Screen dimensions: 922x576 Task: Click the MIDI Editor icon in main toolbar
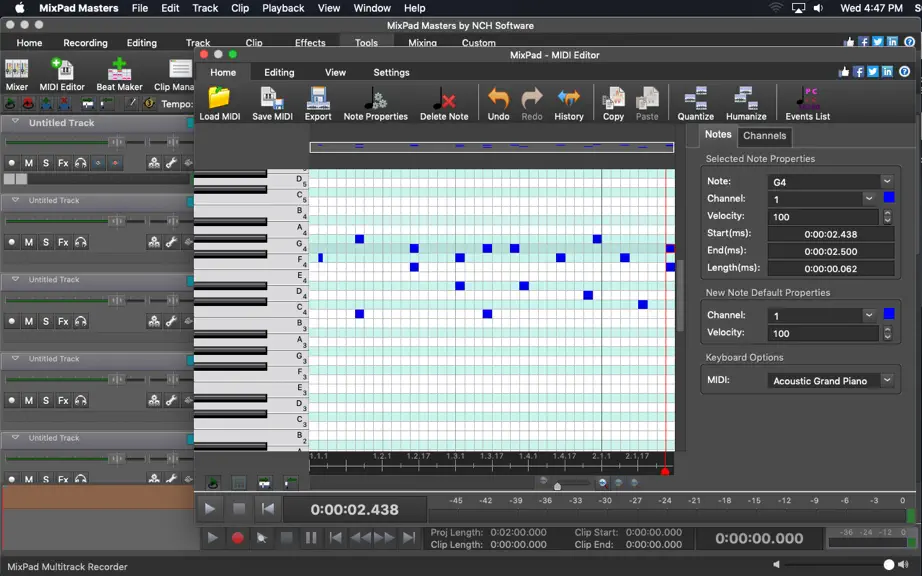pos(62,75)
